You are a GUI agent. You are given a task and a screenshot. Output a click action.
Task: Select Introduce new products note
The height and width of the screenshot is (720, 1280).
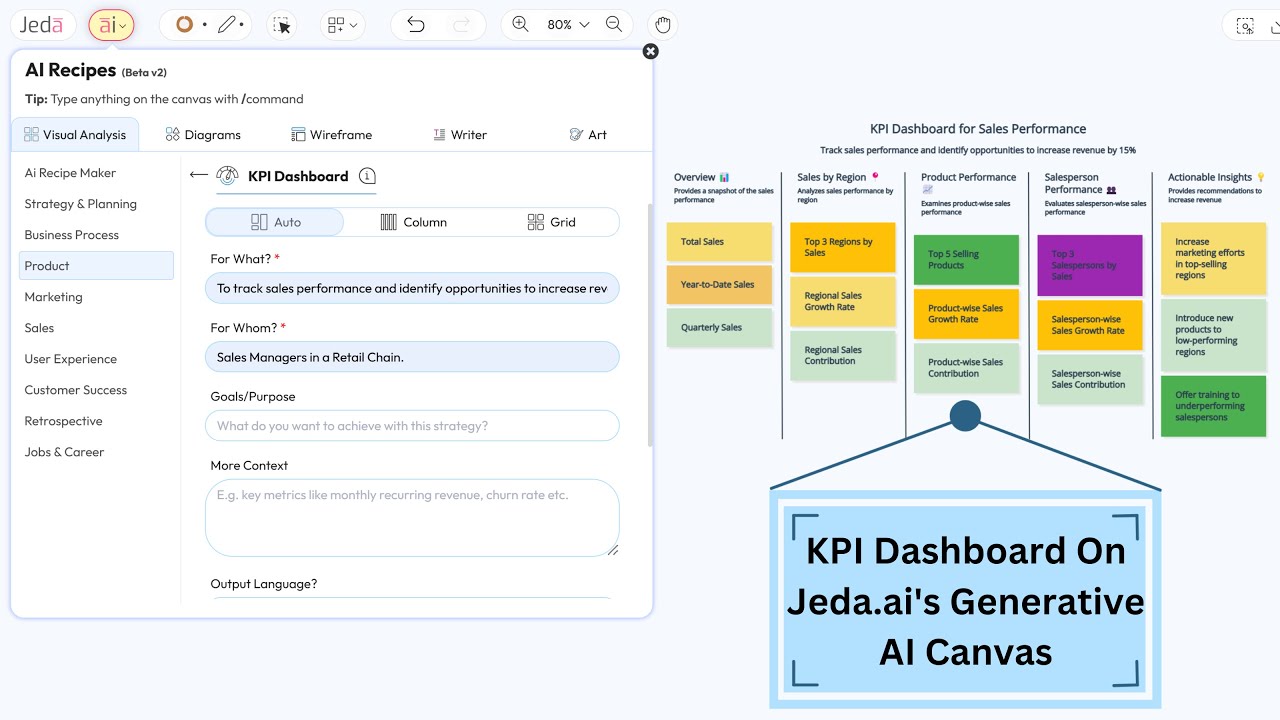coord(1213,335)
